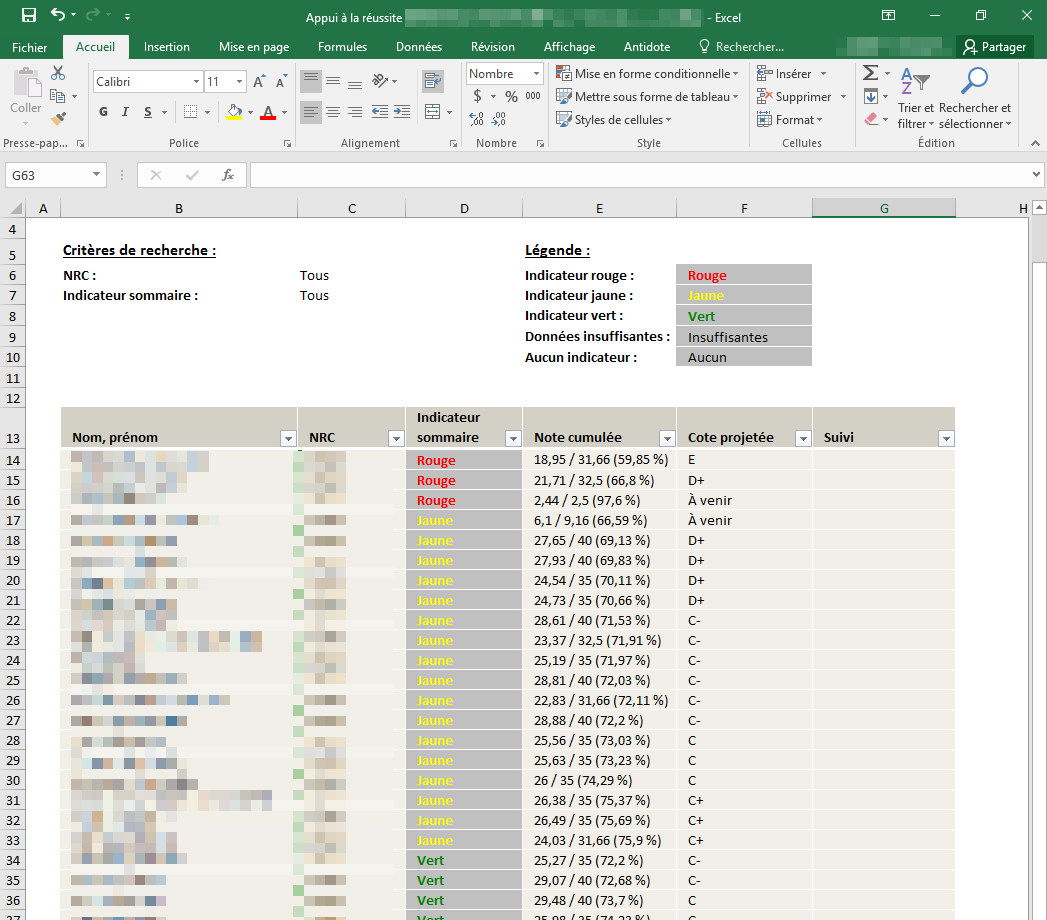Apply accounting dollar format
Viewport: 1047px width, 920px height.
click(477, 96)
